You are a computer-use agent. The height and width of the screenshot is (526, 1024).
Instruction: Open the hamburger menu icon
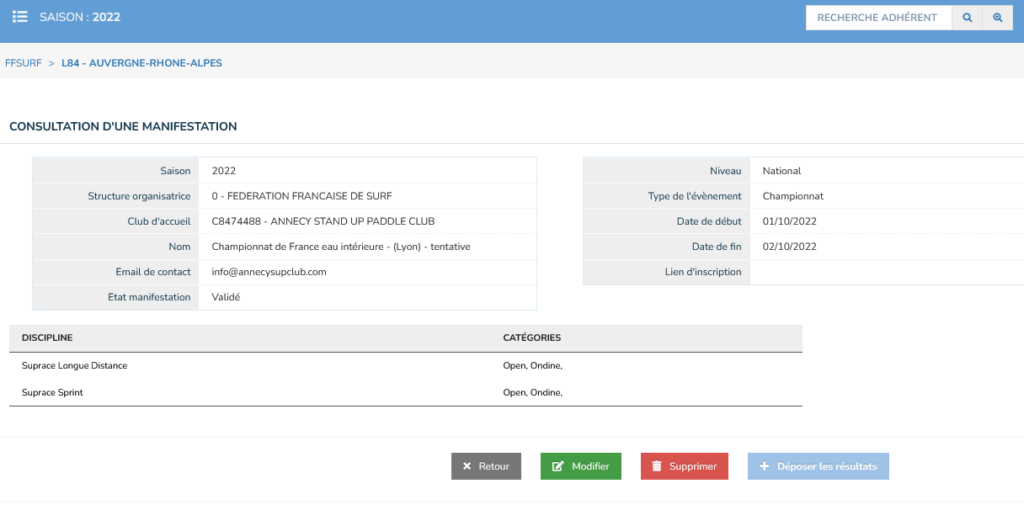point(19,17)
